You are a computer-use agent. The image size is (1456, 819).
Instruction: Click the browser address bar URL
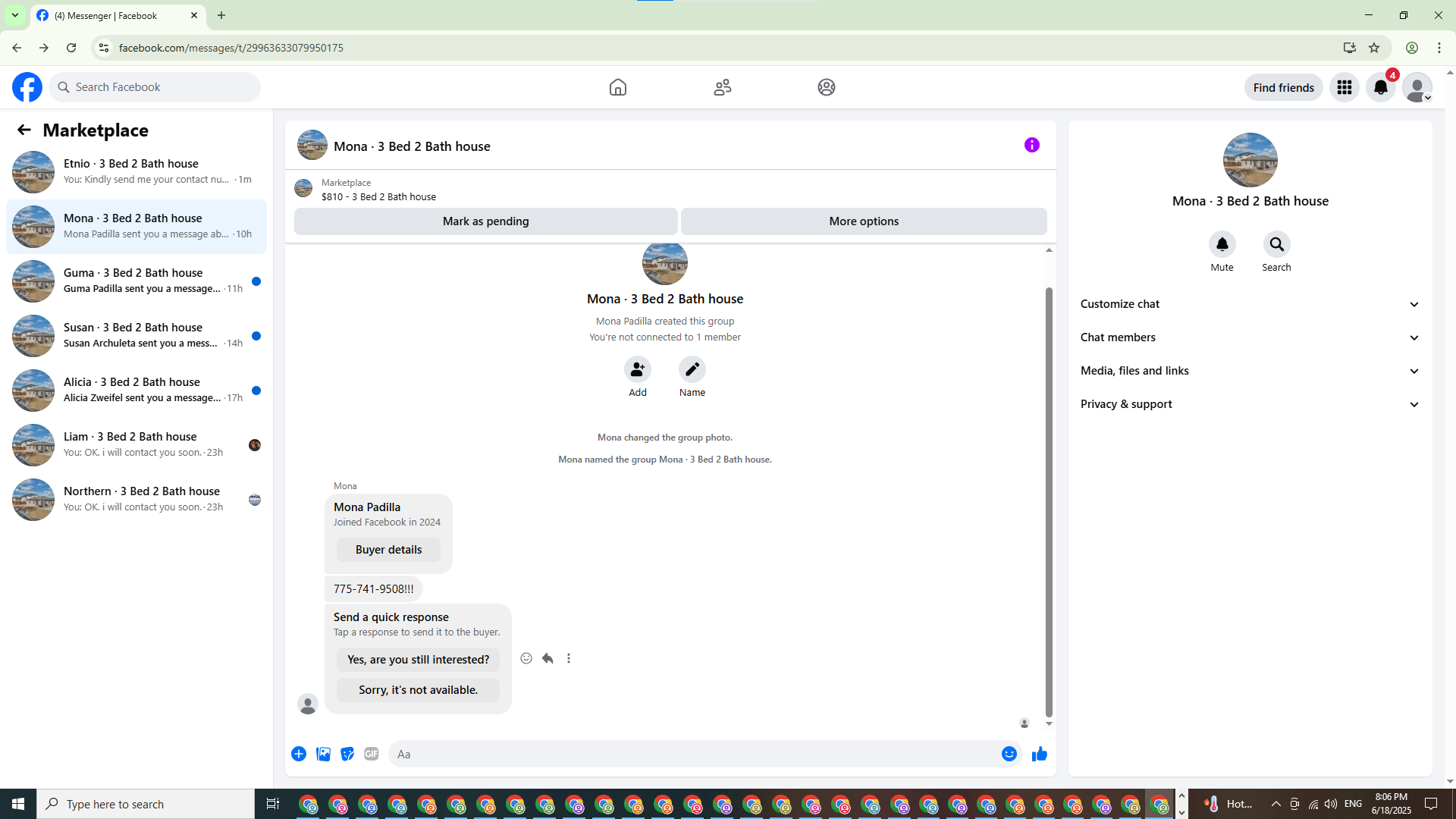point(231,48)
